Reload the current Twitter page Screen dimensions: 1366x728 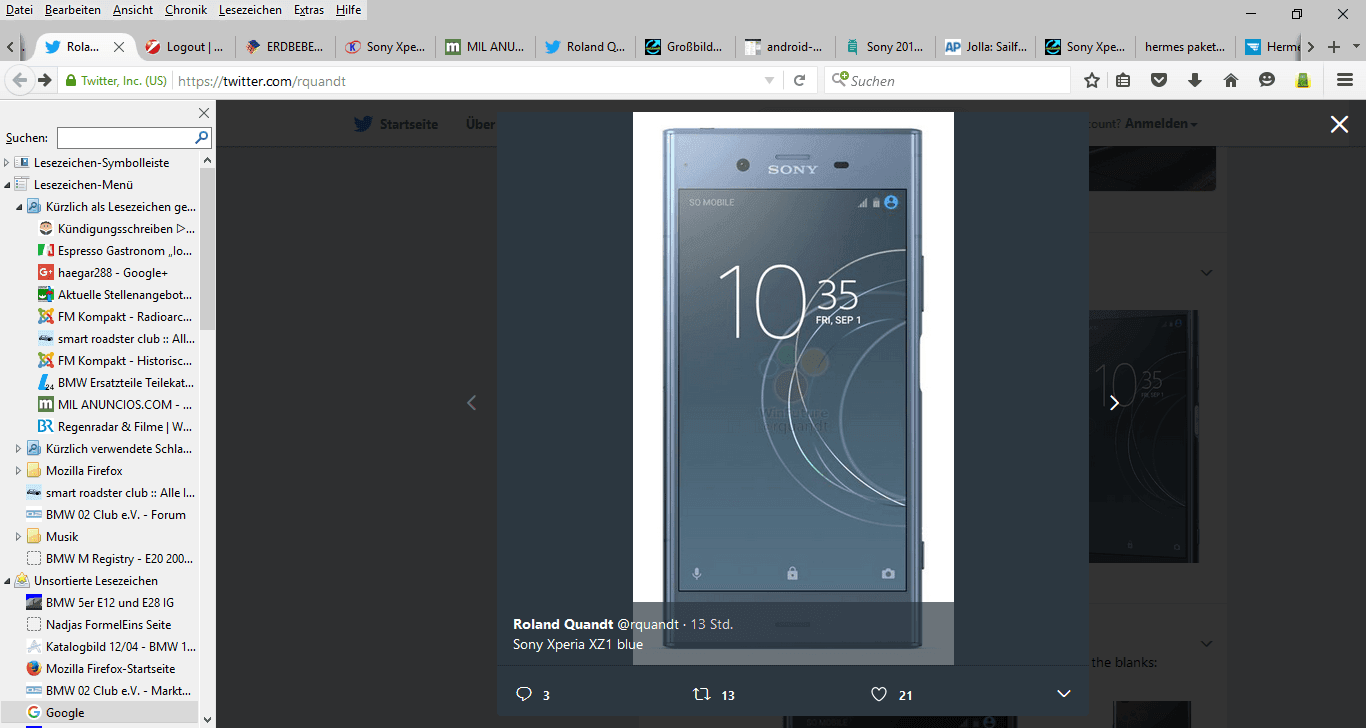(799, 80)
